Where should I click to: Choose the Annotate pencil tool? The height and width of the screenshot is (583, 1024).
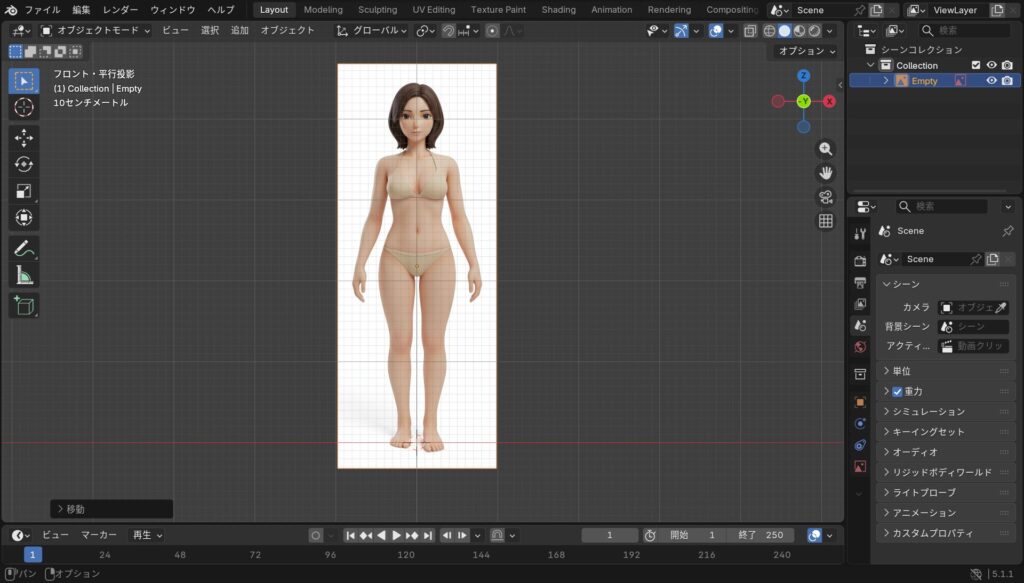[24, 247]
